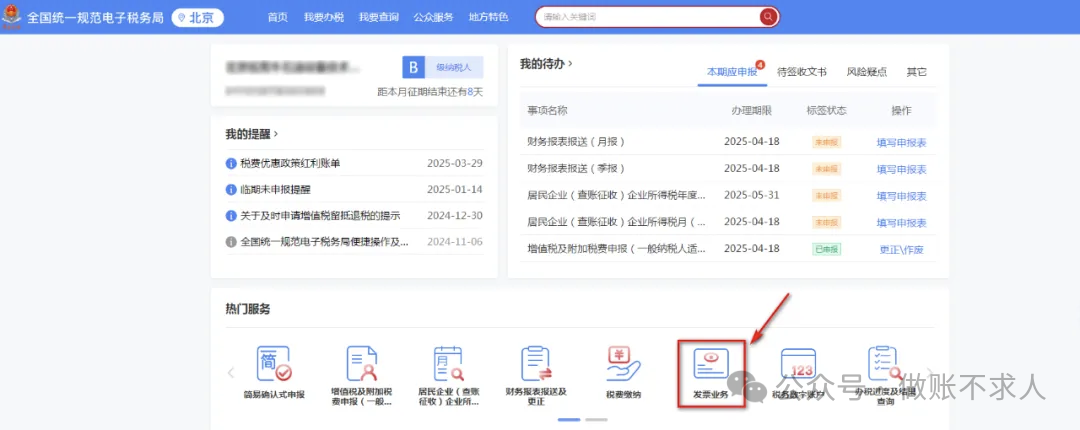The image size is (1080, 430).
Task: Click 填写申报表 for 财务报表报送（月报）
Action: point(902,143)
